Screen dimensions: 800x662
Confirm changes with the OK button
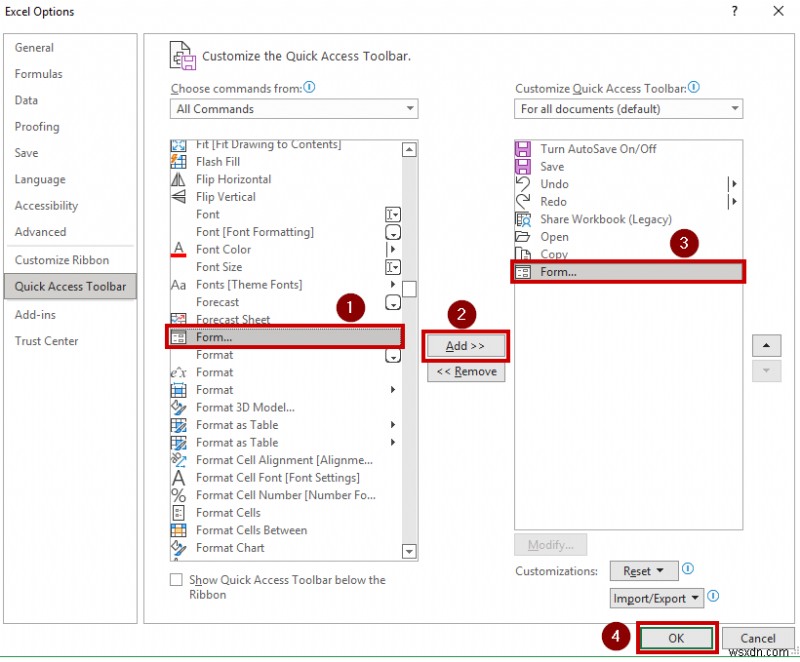click(676, 638)
